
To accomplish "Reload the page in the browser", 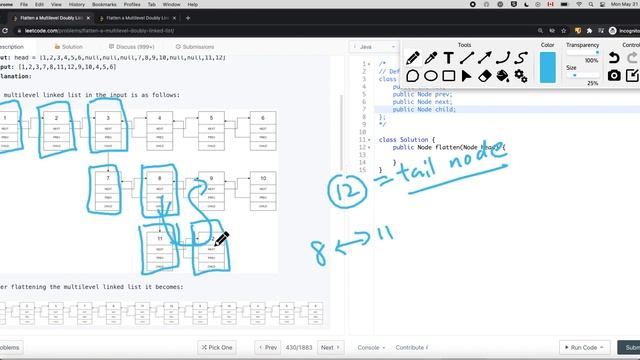I will coord(5,31).
